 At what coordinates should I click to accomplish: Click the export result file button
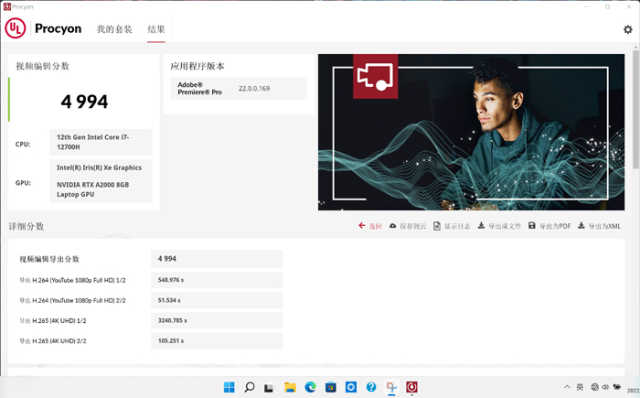[499, 226]
